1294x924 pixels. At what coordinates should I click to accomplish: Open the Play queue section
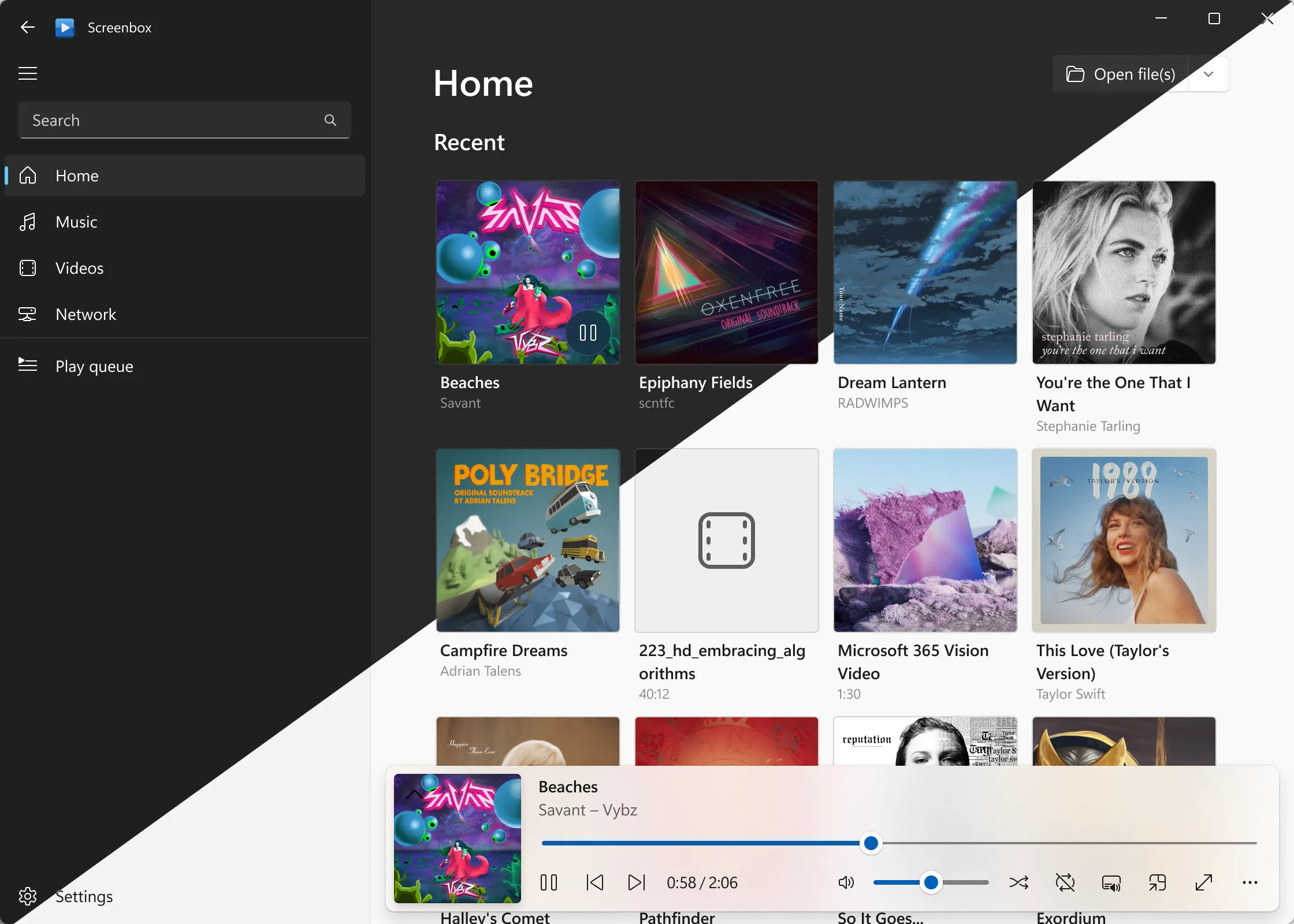tap(94, 366)
